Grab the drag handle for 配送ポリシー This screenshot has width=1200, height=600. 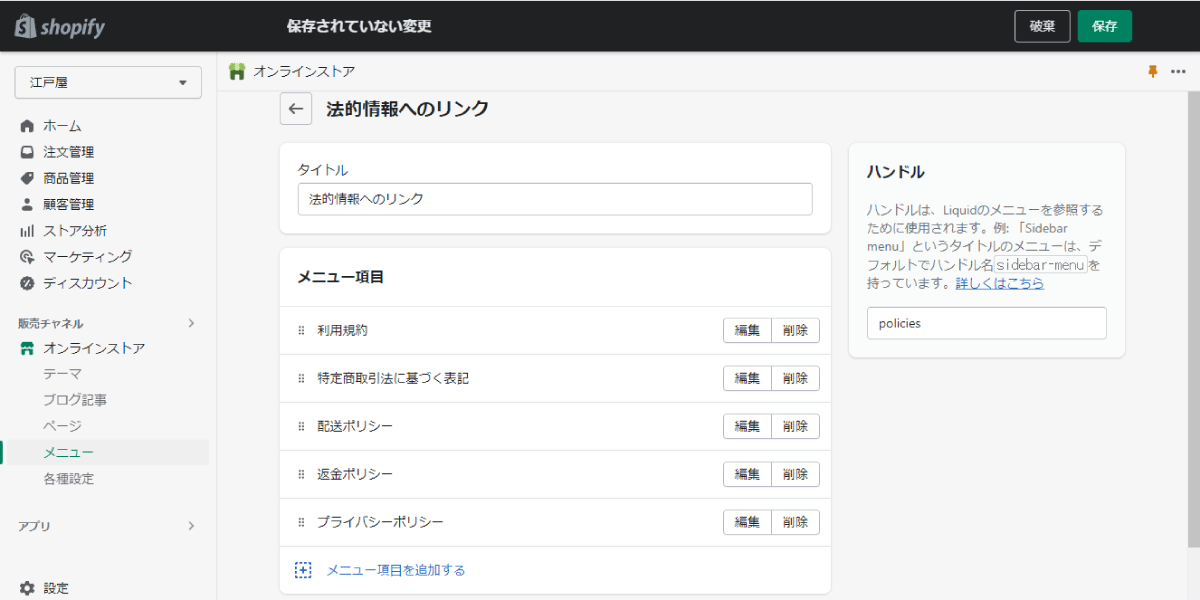click(x=301, y=426)
